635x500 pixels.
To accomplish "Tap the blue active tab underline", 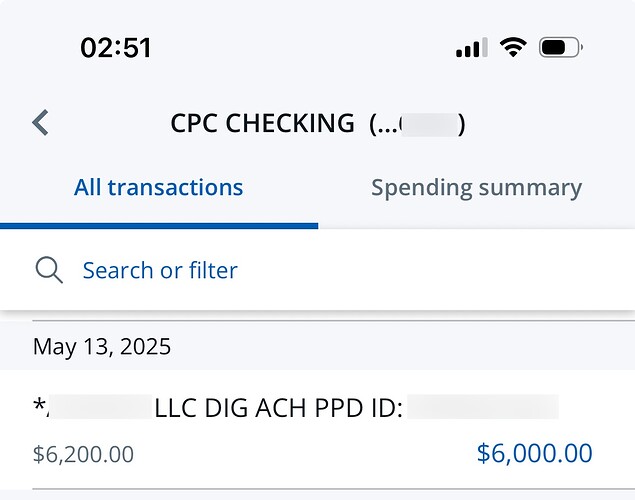I will click(x=159, y=226).
